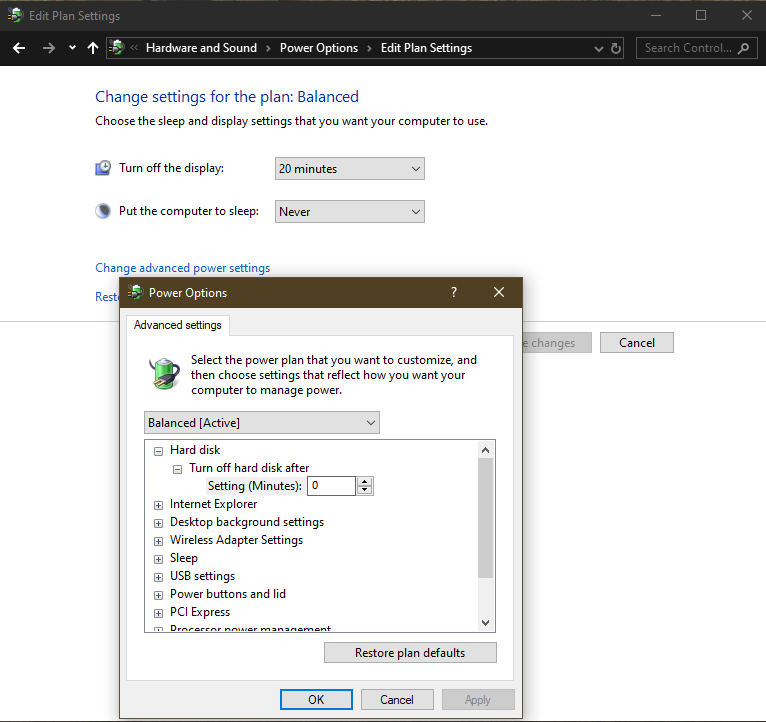This screenshot has height=722, width=766.
Task: Click the display timer icon
Action: [x=103, y=168]
